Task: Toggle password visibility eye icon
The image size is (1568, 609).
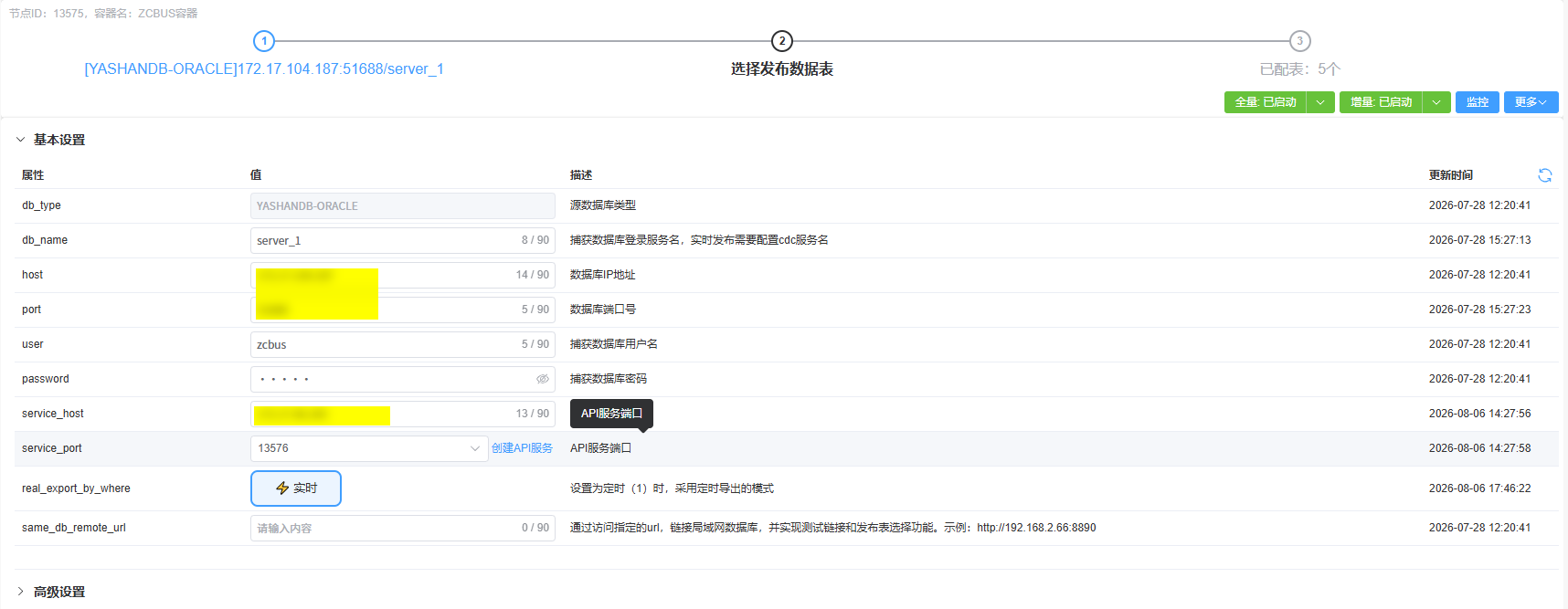Action: (x=543, y=379)
